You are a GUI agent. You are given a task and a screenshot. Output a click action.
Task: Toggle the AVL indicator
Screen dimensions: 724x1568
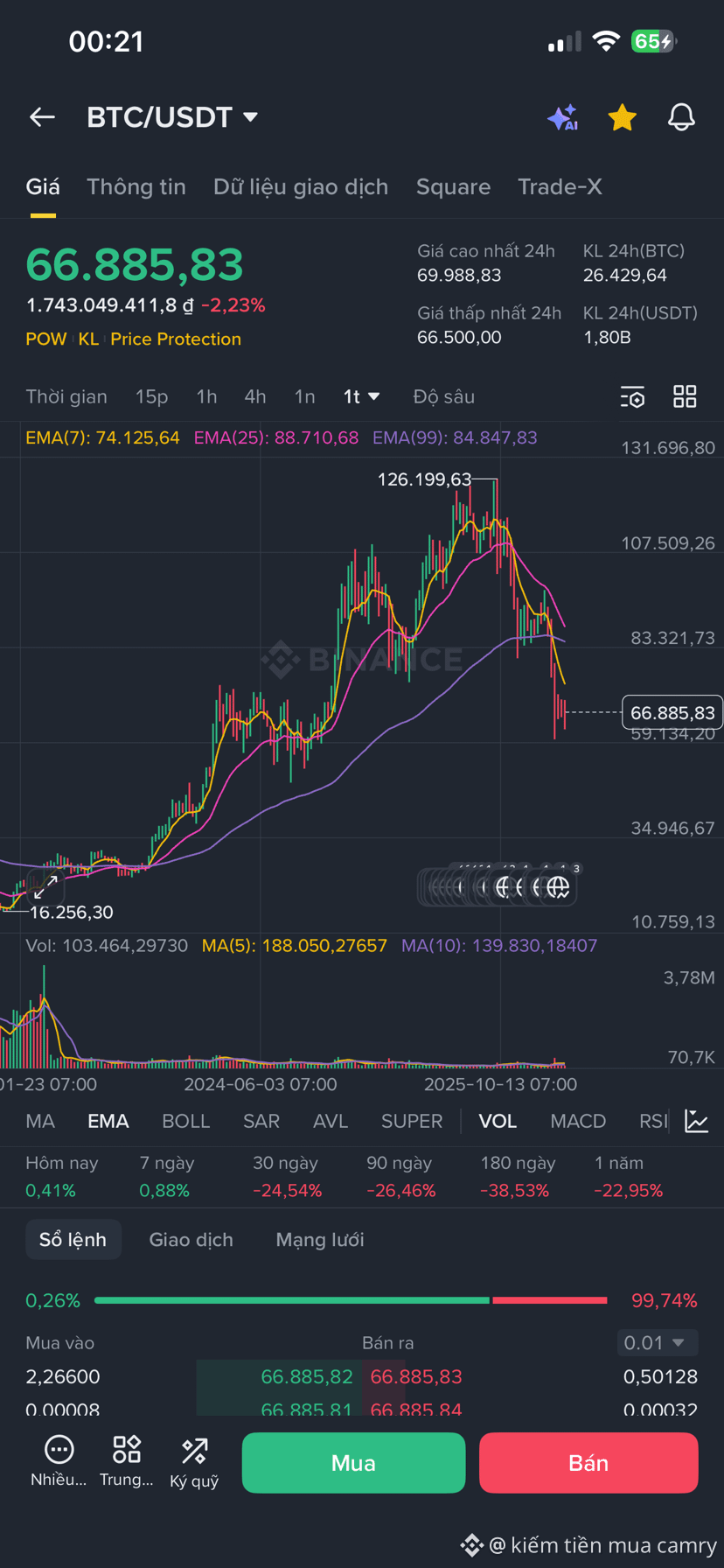coord(331,1121)
